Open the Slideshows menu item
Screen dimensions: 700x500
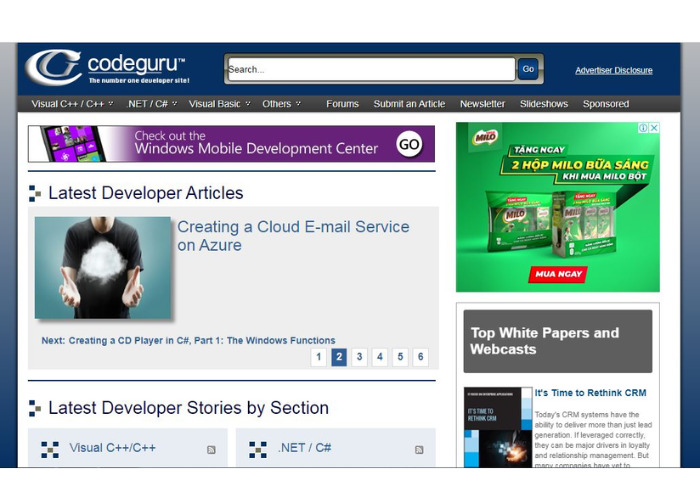point(543,104)
